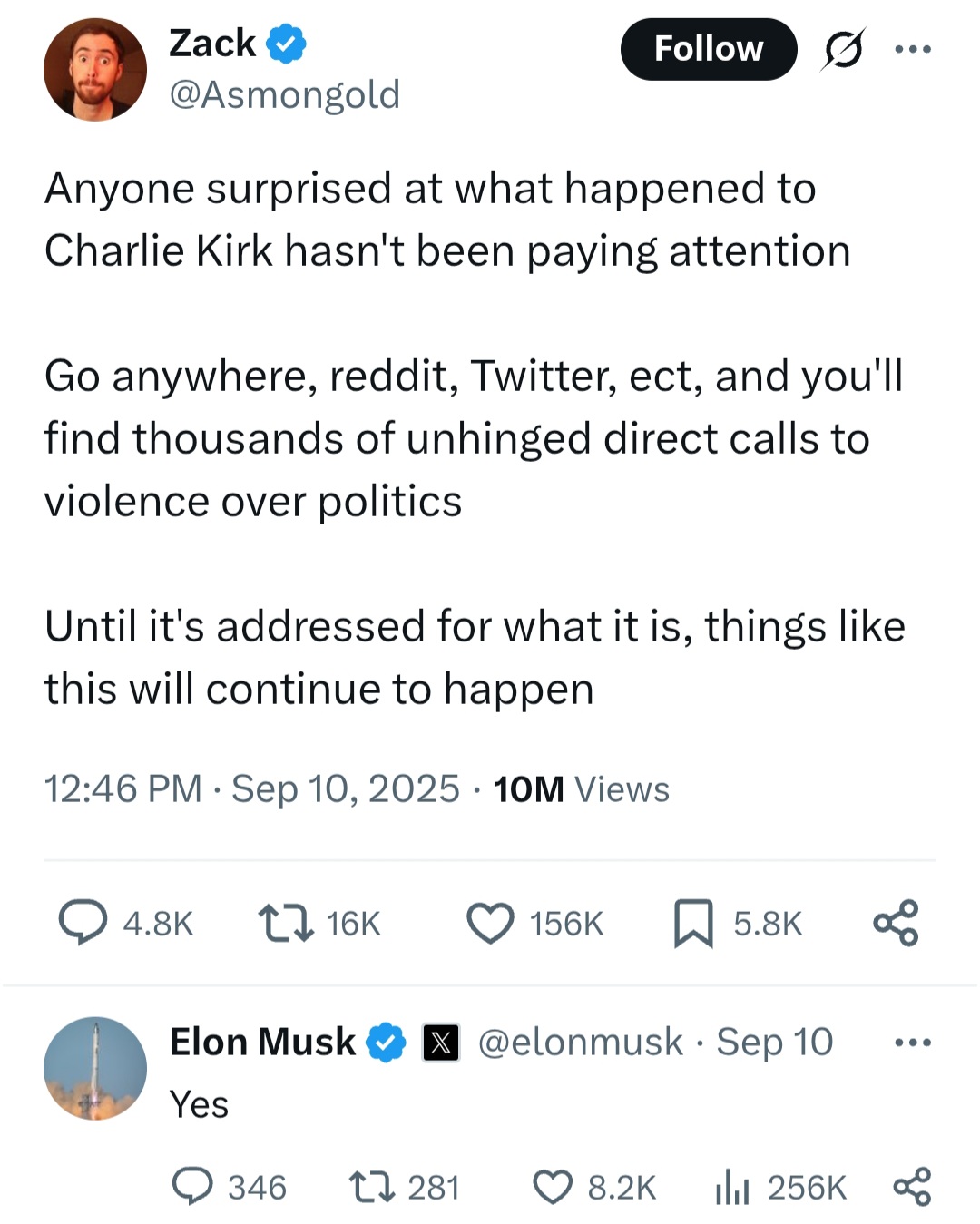980x1224 pixels.
Task: Open more options on Zack's post
Action: [x=912, y=49]
